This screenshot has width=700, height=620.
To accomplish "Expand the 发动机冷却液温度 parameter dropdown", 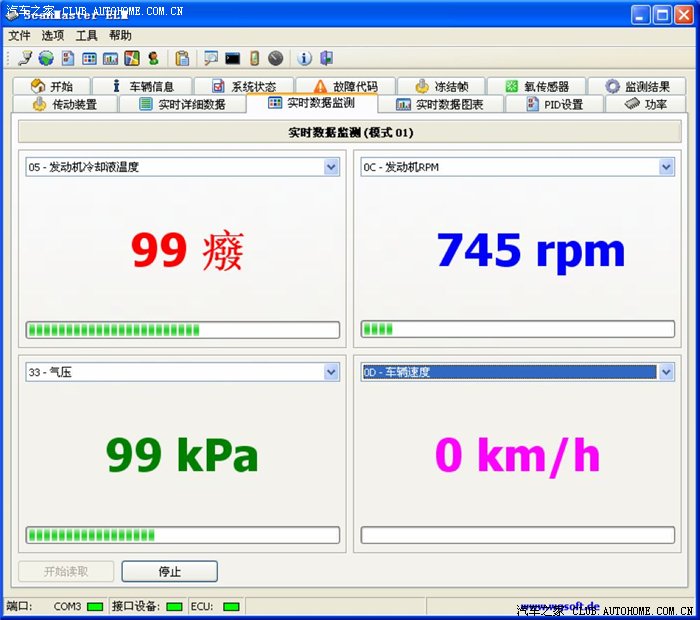I will pyautogui.click(x=332, y=167).
